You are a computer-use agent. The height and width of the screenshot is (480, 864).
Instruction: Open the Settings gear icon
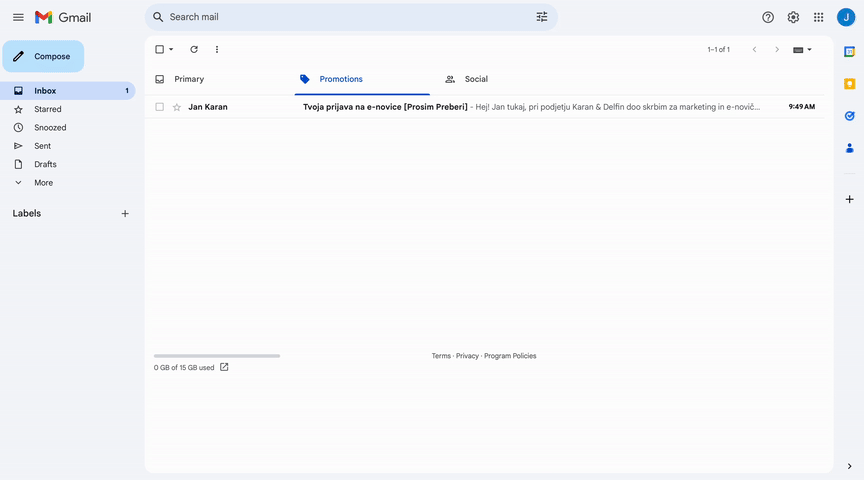point(793,18)
